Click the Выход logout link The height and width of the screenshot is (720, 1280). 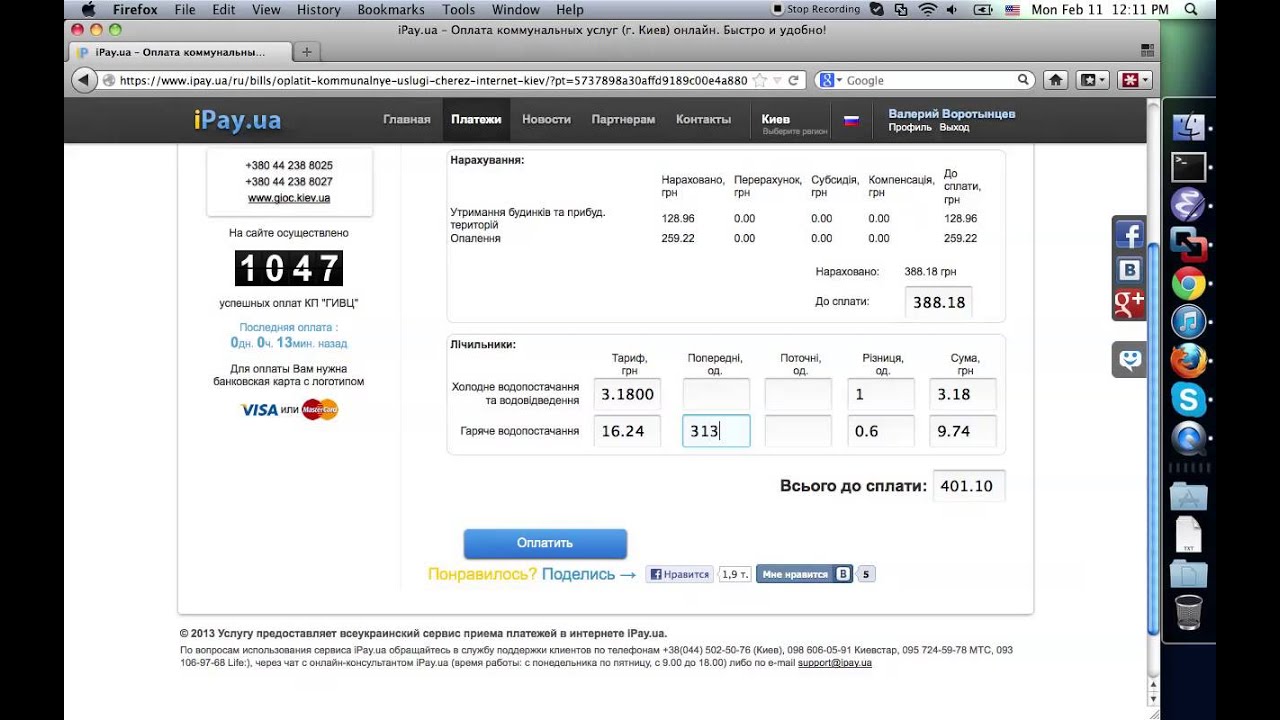(954, 128)
